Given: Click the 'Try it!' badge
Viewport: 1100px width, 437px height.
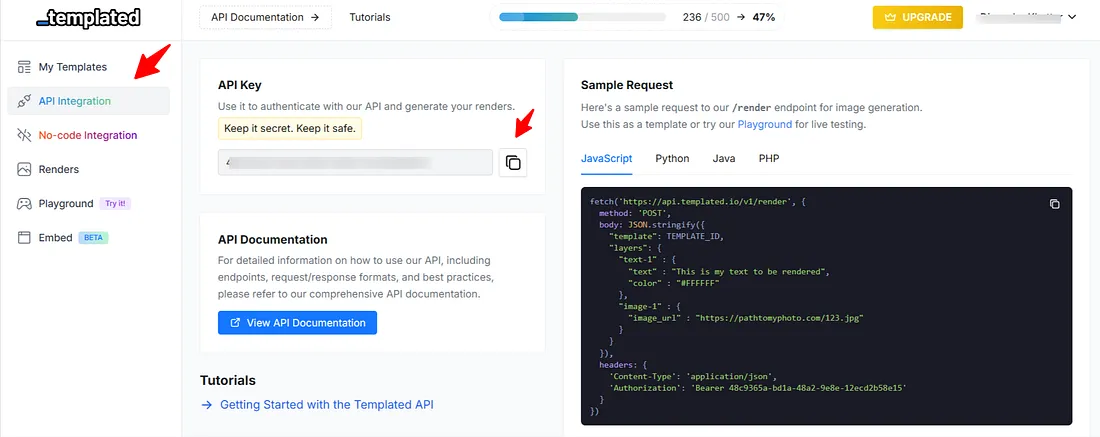Looking at the screenshot, I should (x=115, y=203).
